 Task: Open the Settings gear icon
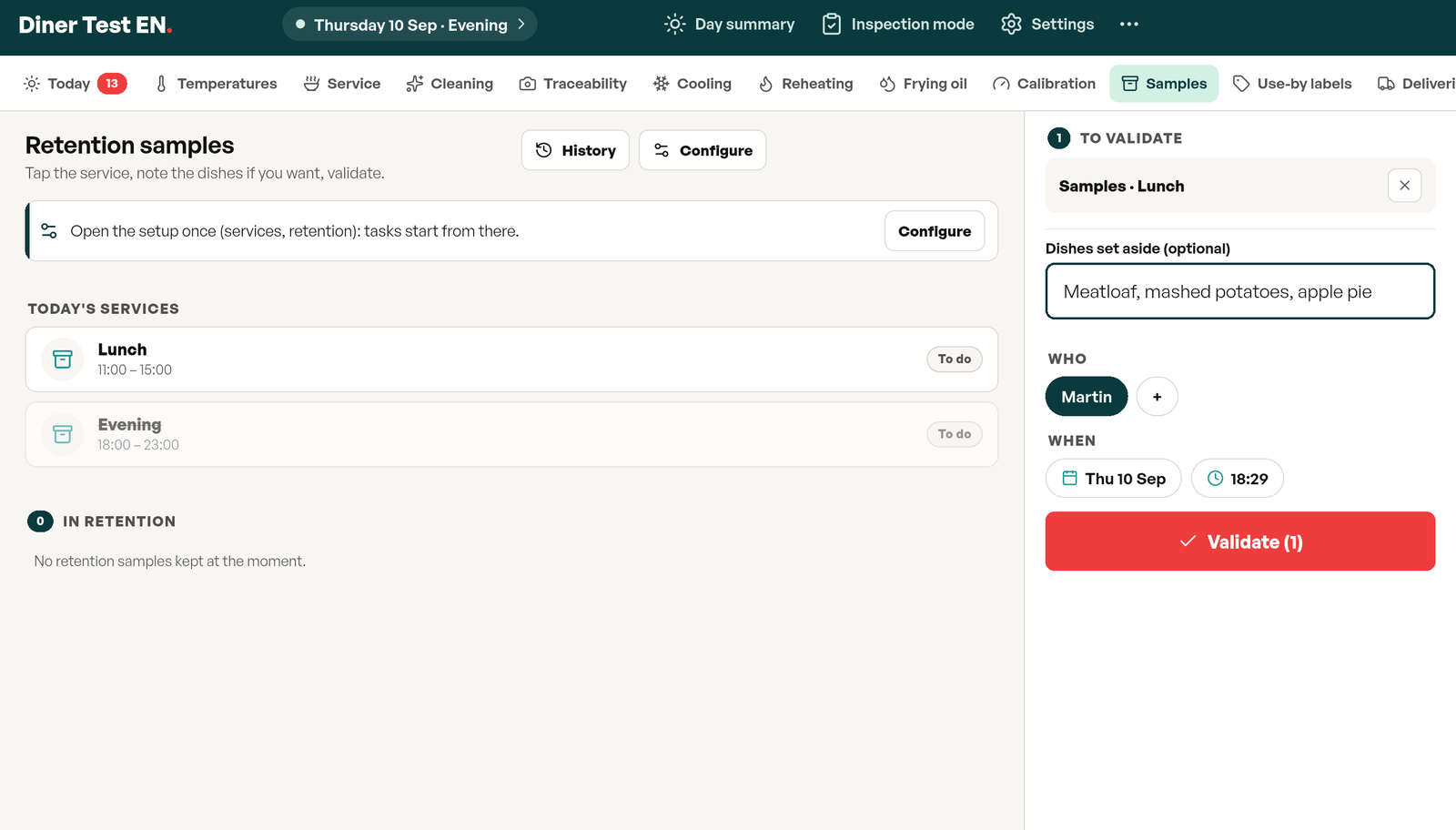click(1011, 25)
